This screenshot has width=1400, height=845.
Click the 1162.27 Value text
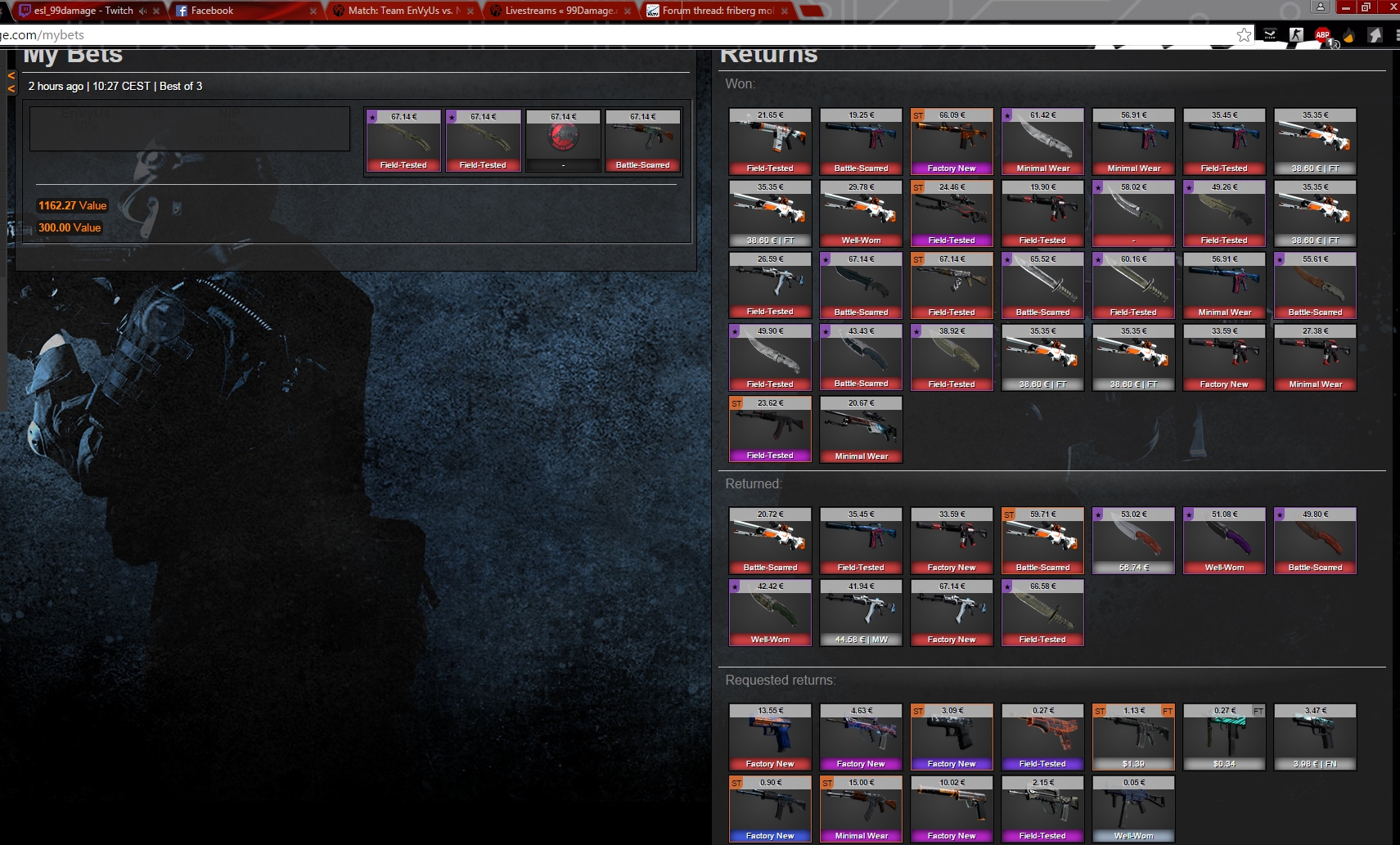[72, 205]
